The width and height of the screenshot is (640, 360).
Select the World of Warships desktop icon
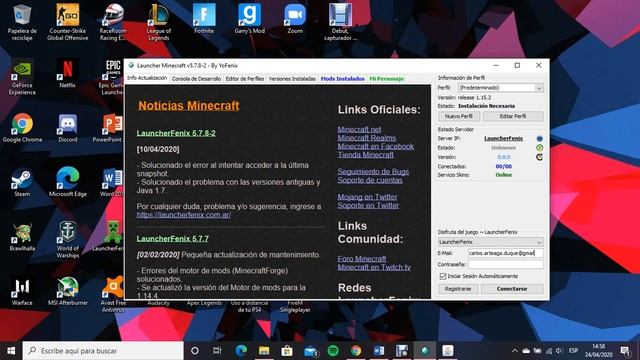pyautogui.click(x=67, y=240)
